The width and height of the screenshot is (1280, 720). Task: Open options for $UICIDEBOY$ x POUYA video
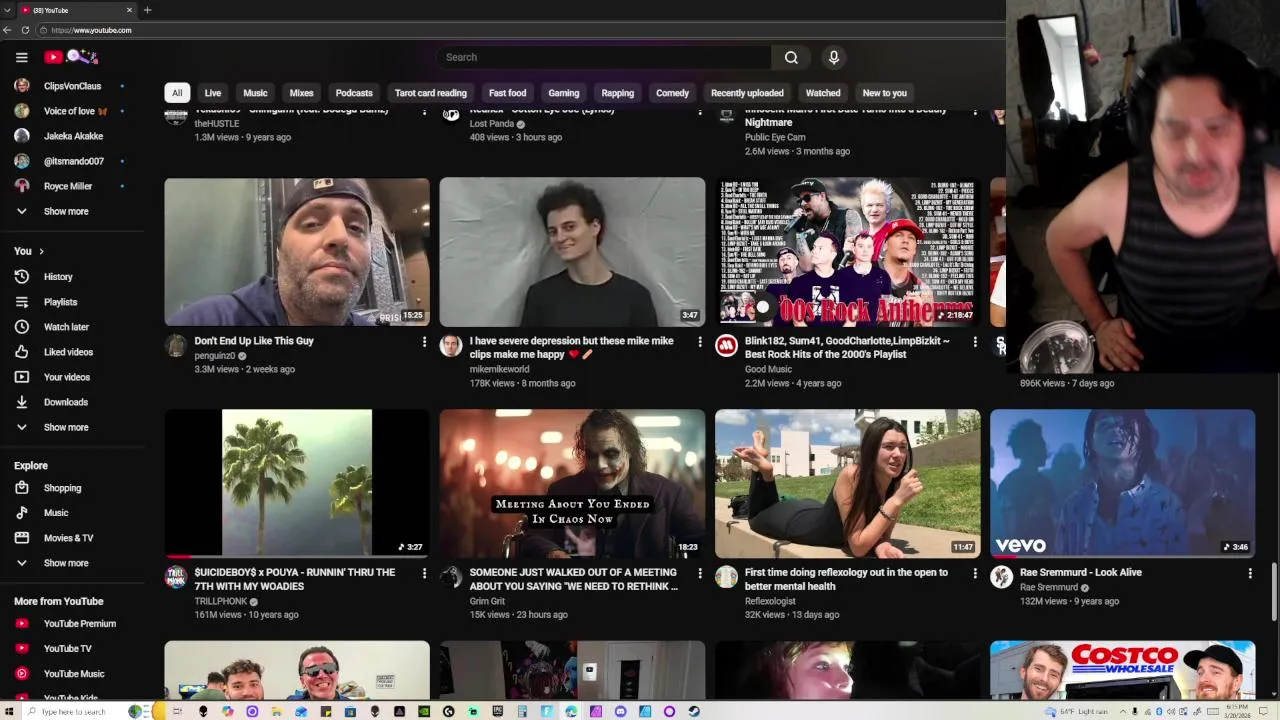(x=424, y=574)
